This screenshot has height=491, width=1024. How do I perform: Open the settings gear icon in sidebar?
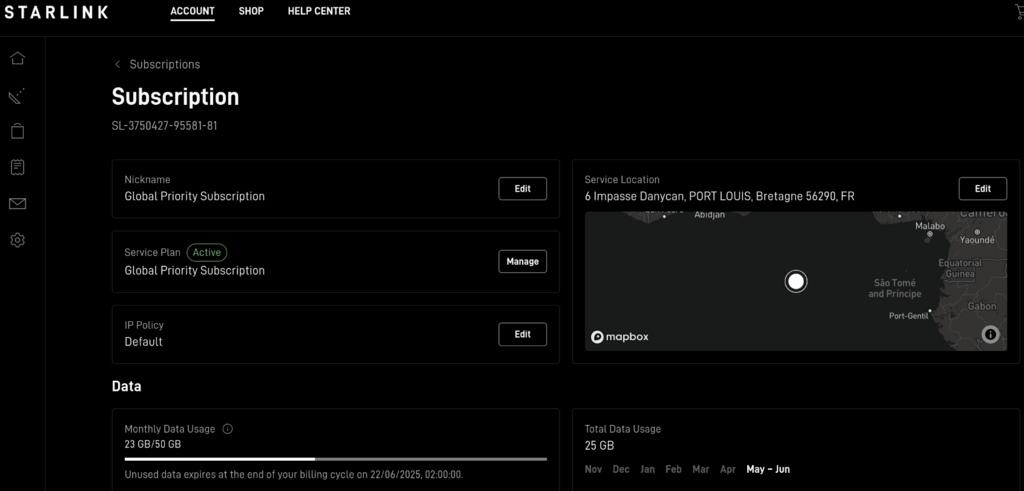(18, 240)
